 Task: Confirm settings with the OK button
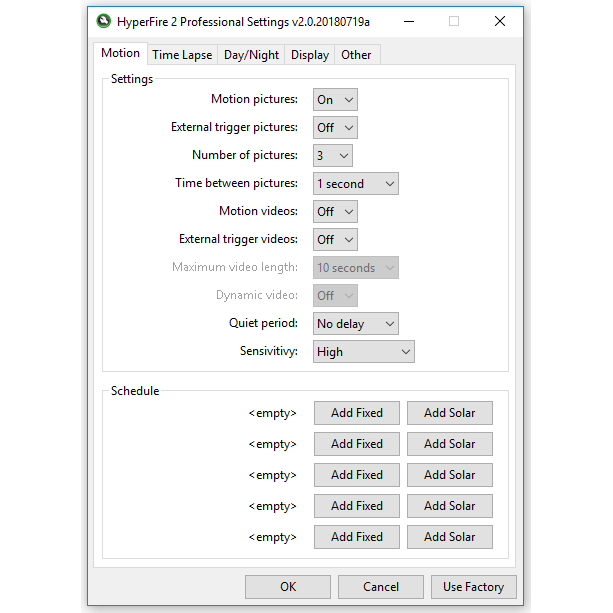click(x=288, y=587)
